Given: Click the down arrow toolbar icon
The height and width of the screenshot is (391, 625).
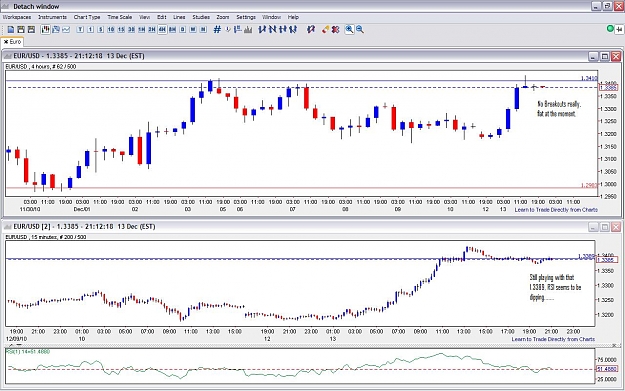Looking at the screenshot, I should coord(228,29).
